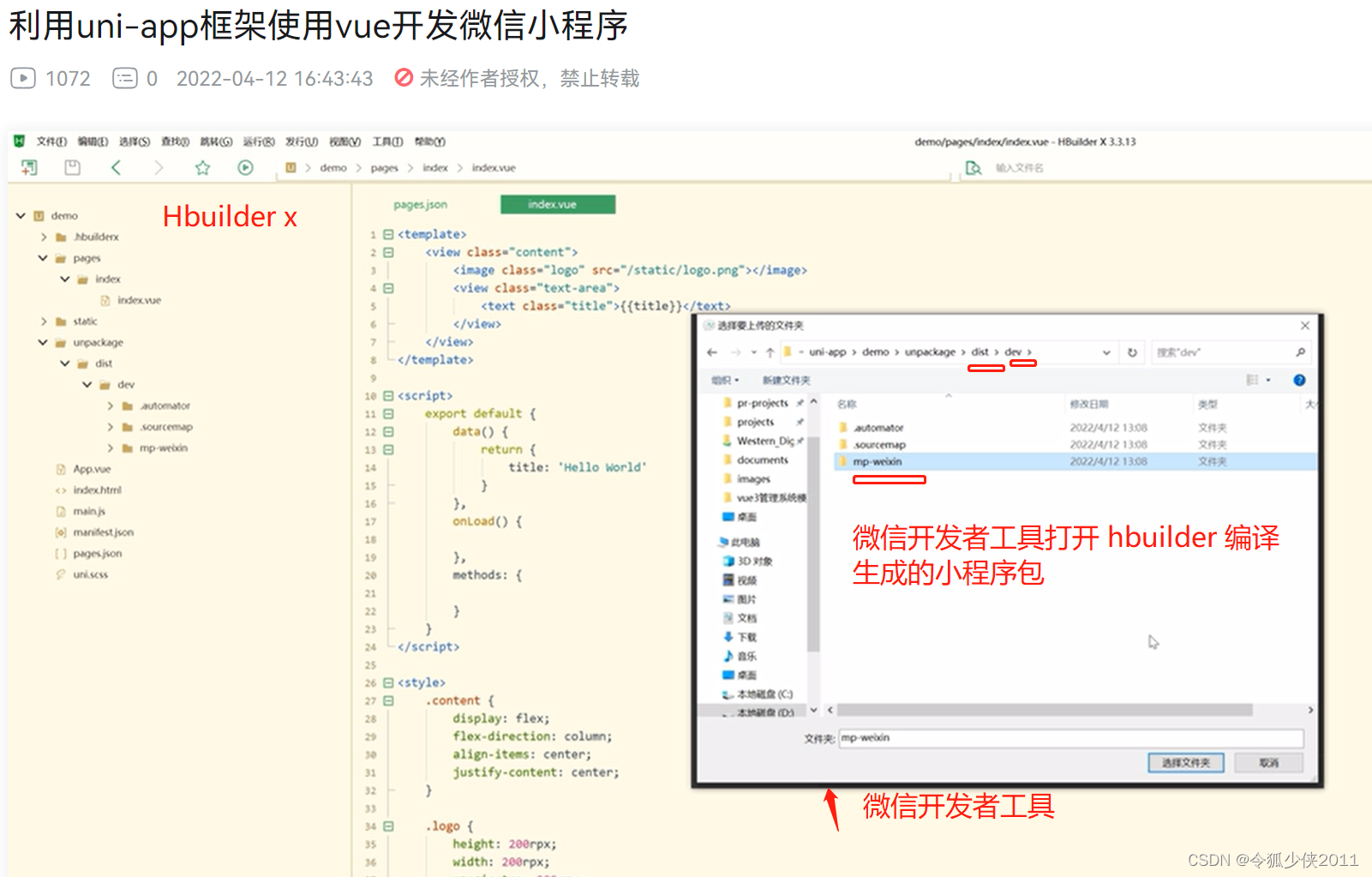Click the dialog search dev field
1372x877 pixels.
[x=1230, y=352]
